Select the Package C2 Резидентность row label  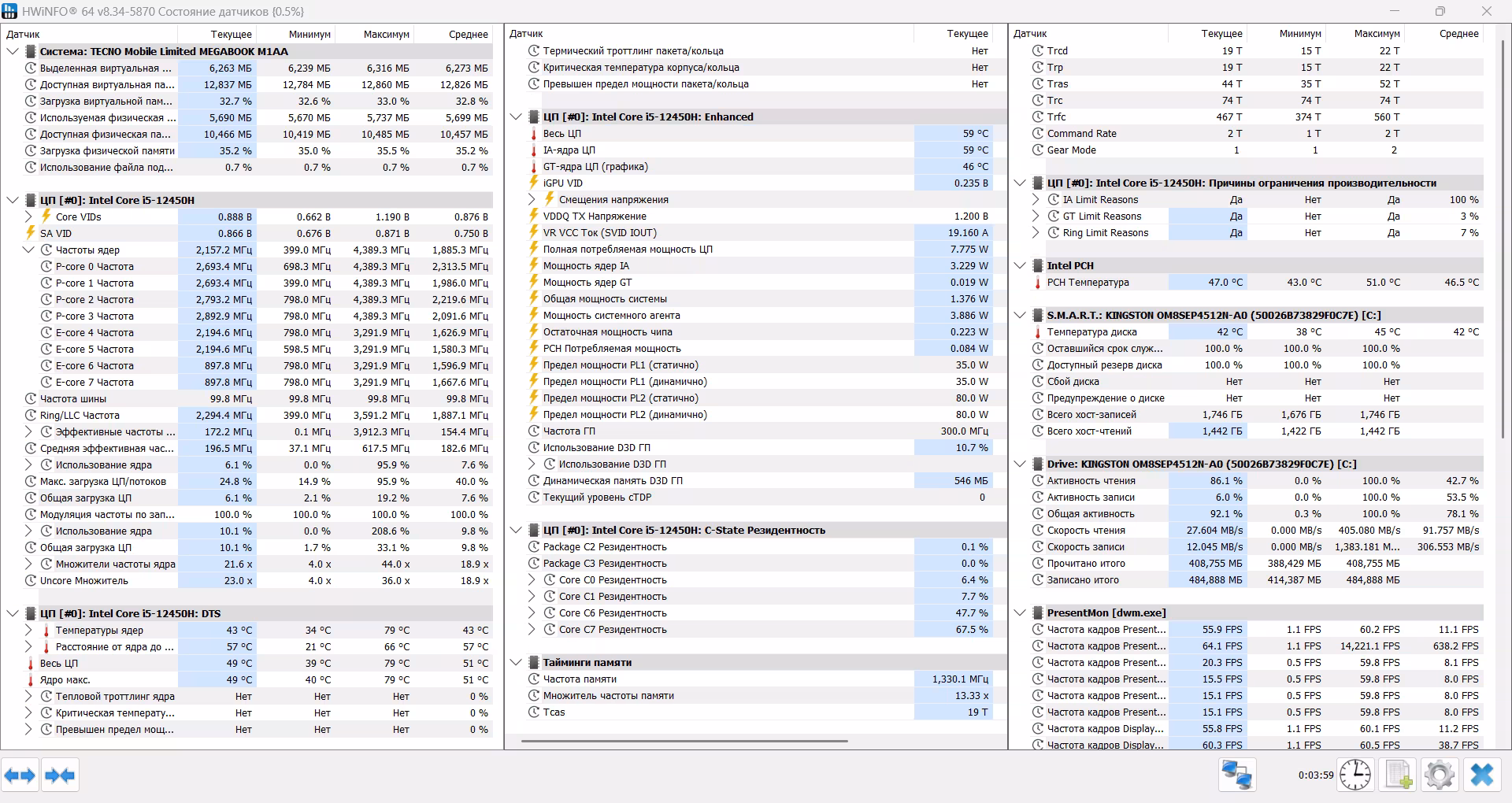[605, 547]
